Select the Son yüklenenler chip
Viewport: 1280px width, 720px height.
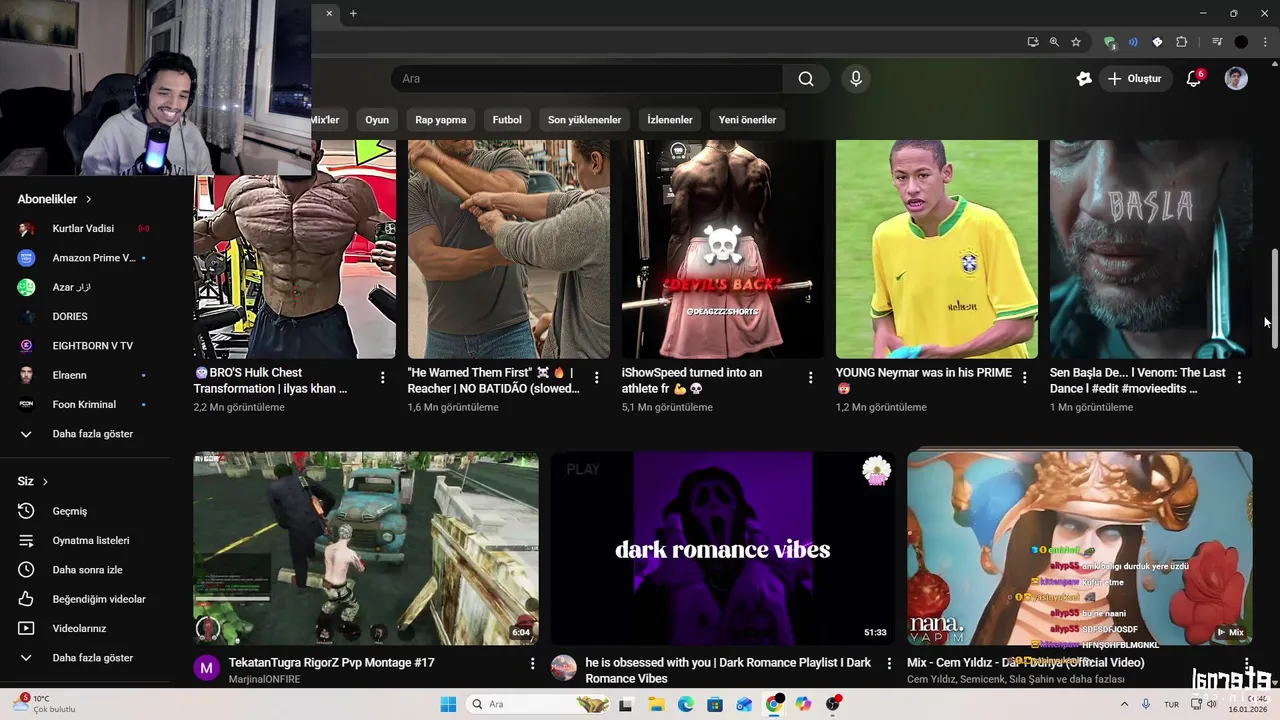tap(584, 120)
